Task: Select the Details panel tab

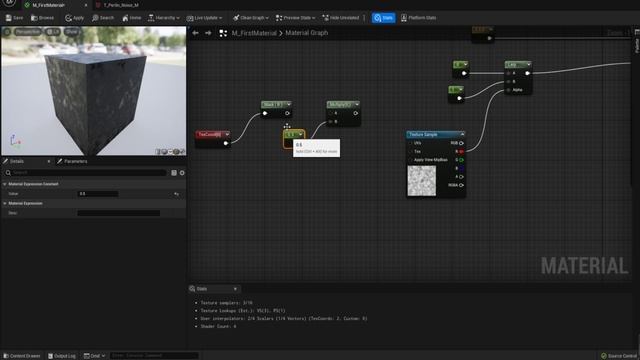Action: (17, 162)
